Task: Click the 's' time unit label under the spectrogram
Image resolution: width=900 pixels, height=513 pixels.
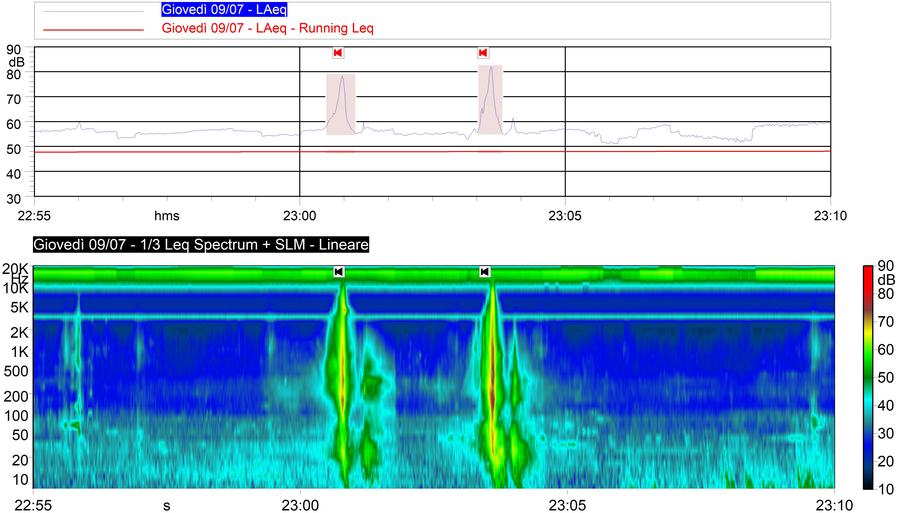Action: 166,506
